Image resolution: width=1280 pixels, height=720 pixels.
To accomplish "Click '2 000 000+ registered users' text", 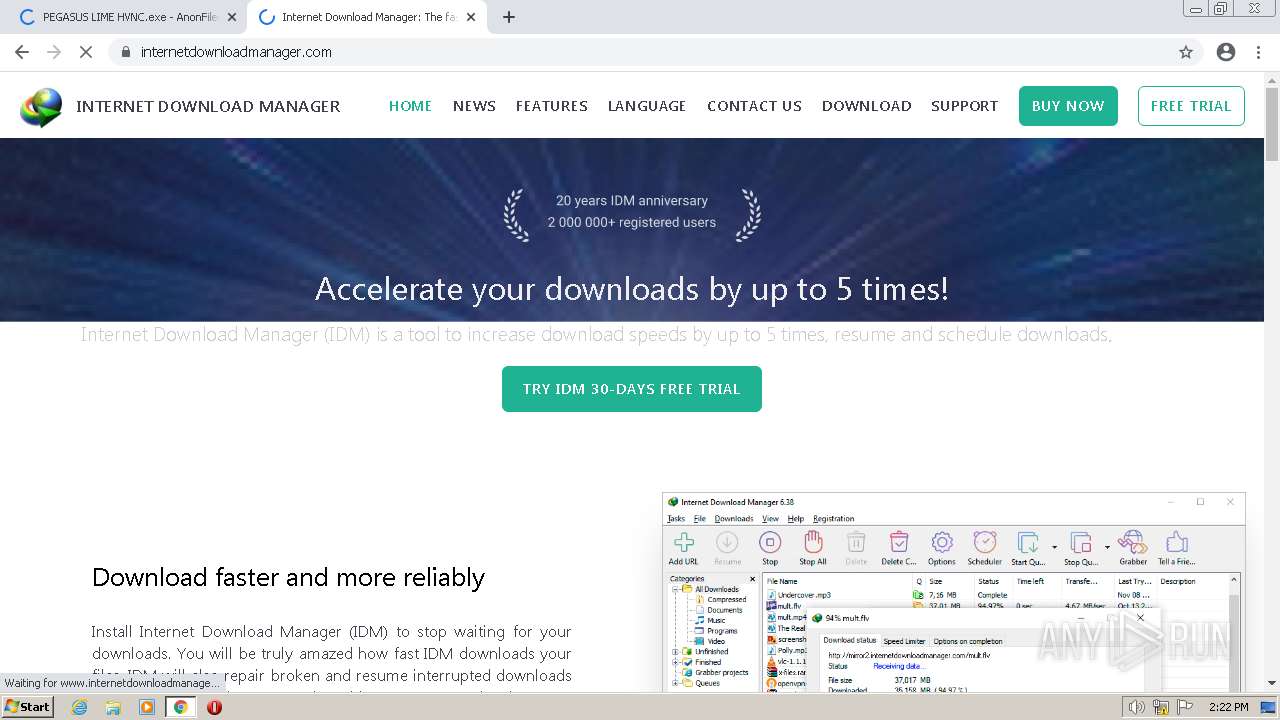I will pos(632,222).
